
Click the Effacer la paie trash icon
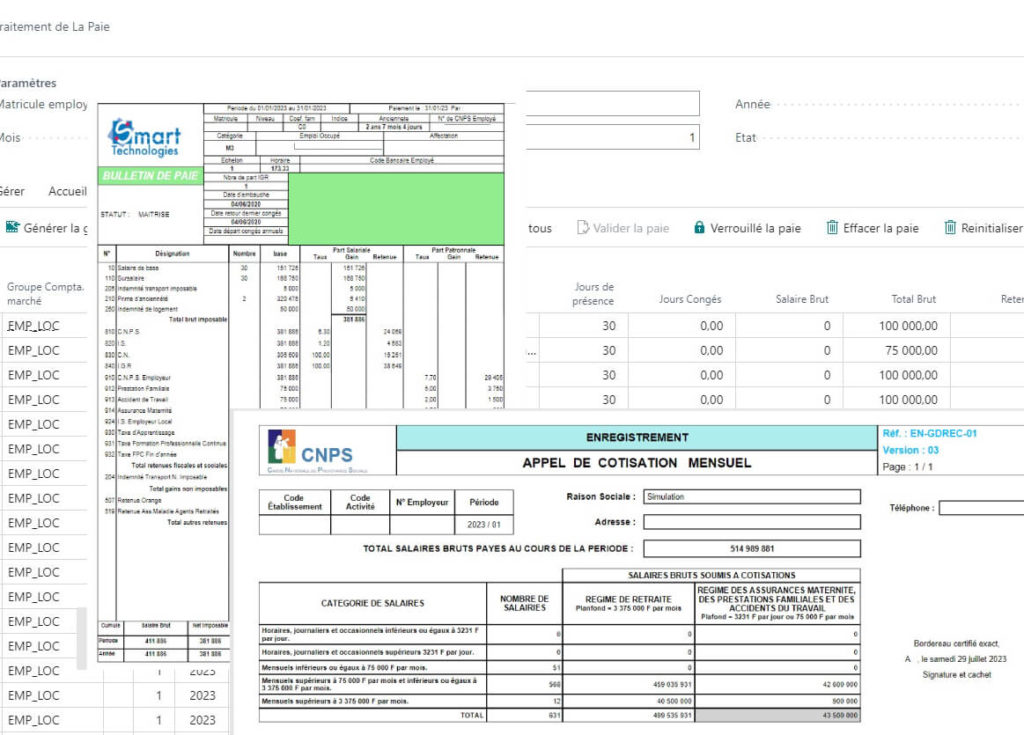click(x=832, y=227)
